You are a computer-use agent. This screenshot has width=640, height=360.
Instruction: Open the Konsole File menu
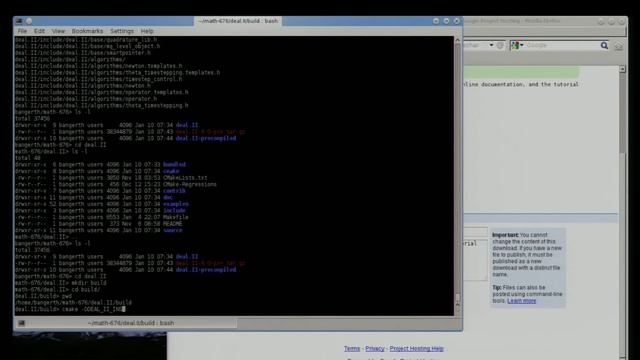pyautogui.click(x=22, y=31)
